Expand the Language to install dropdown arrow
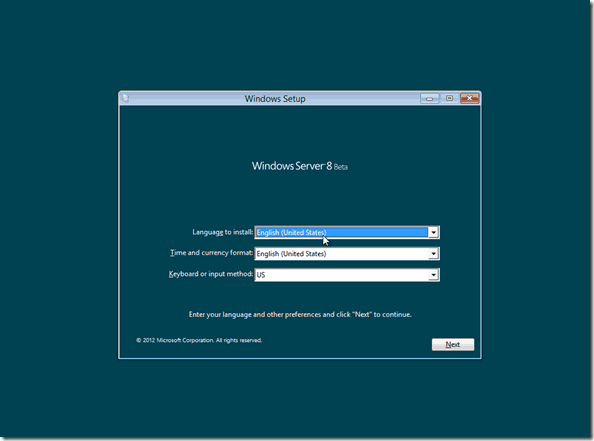 pyautogui.click(x=433, y=232)
